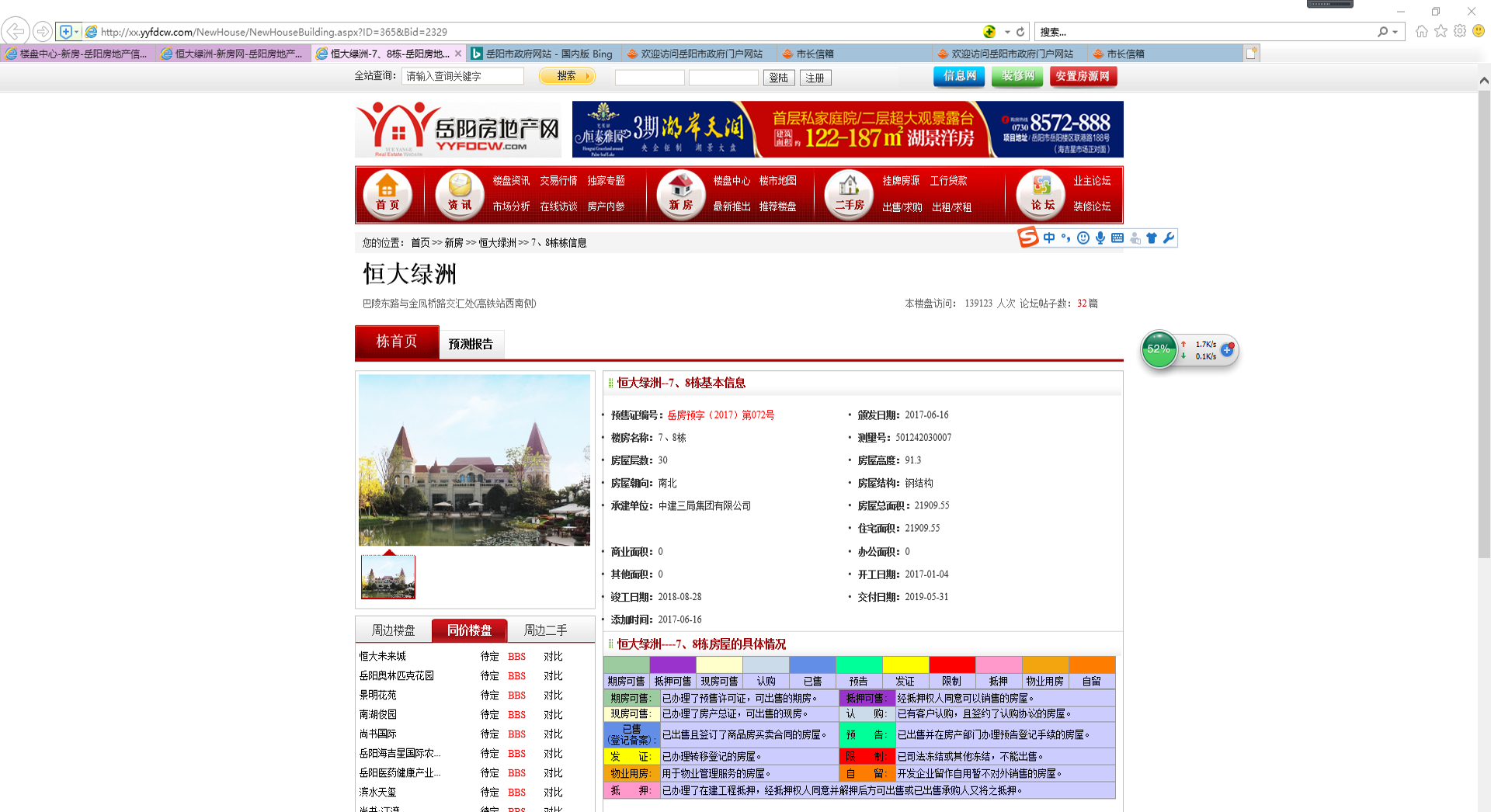Open Sogou input wrench settings icon
Screen dimensions: 1491x812
pos(1168,238)
